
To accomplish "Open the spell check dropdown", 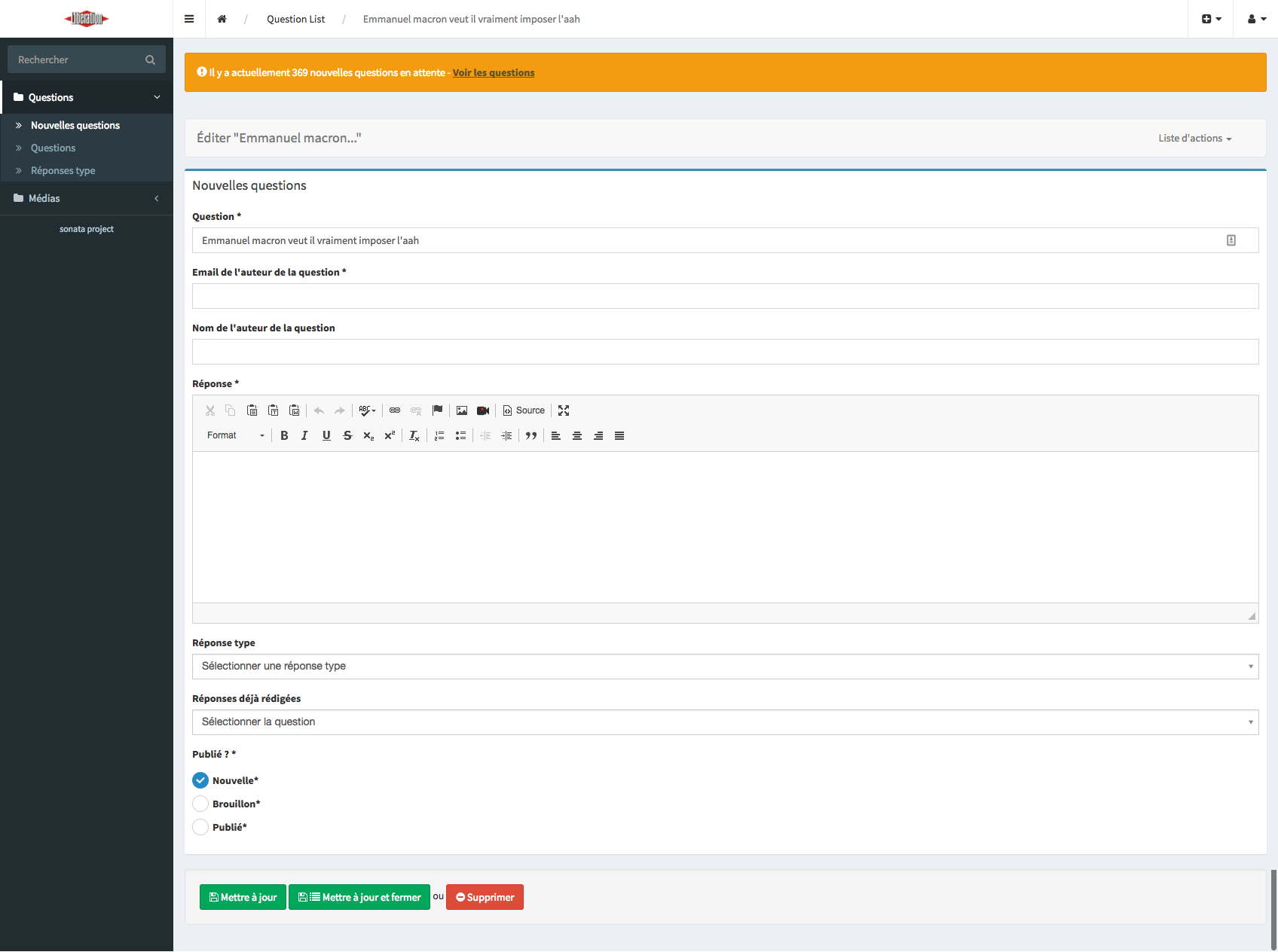I will coord(368,410).
